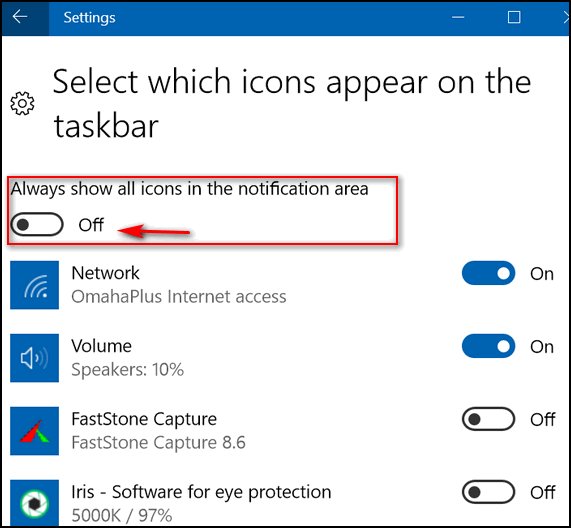571x528 pixels.
Task: Select the Volume speaker icon tile
Action: click(35, 358)
